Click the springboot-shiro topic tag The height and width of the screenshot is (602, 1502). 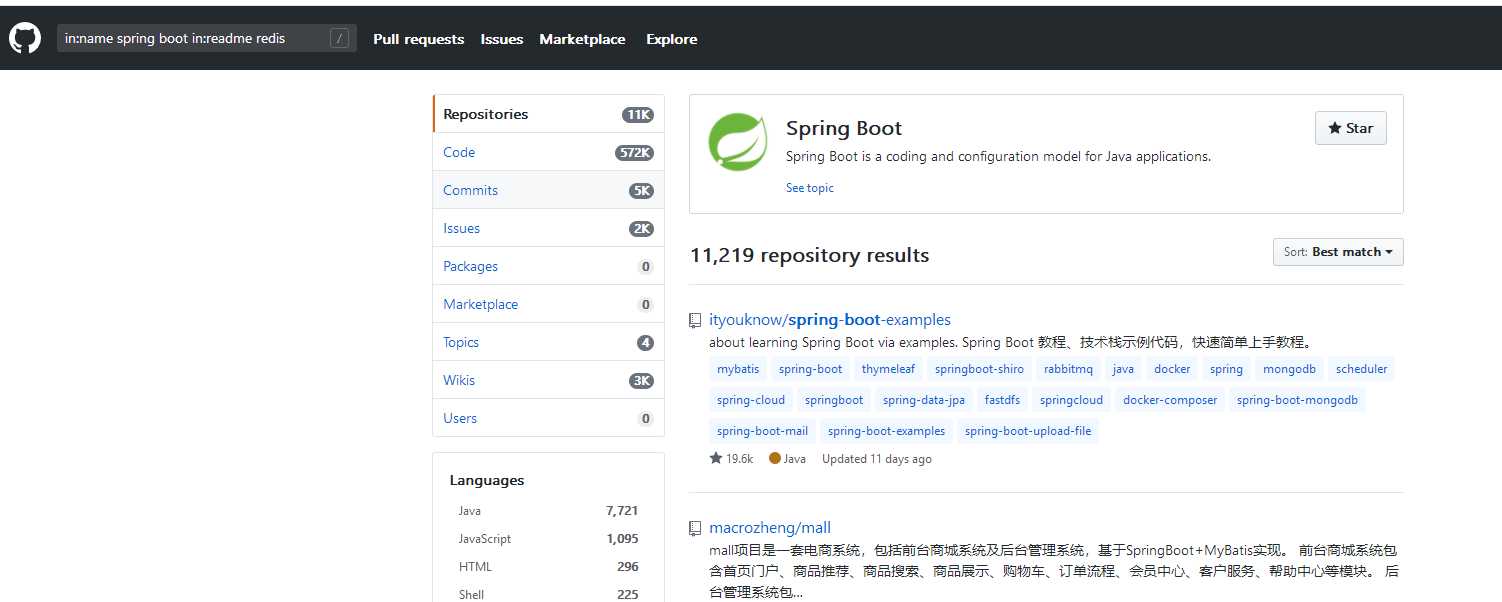(980, 369)
